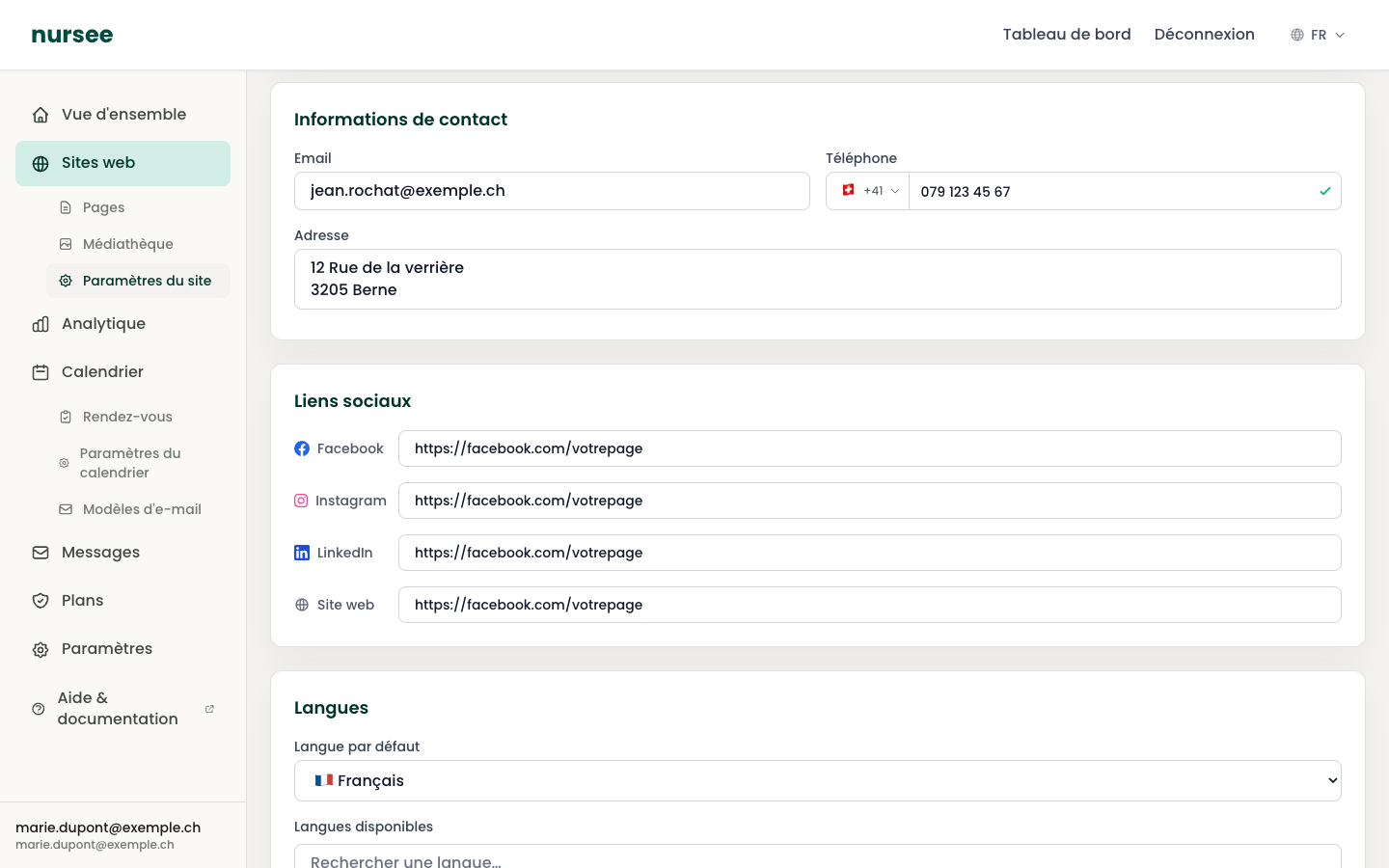Open Rendez-vous submenu item
This screenshot has height=868, width=1389.
tap(138, 417)
